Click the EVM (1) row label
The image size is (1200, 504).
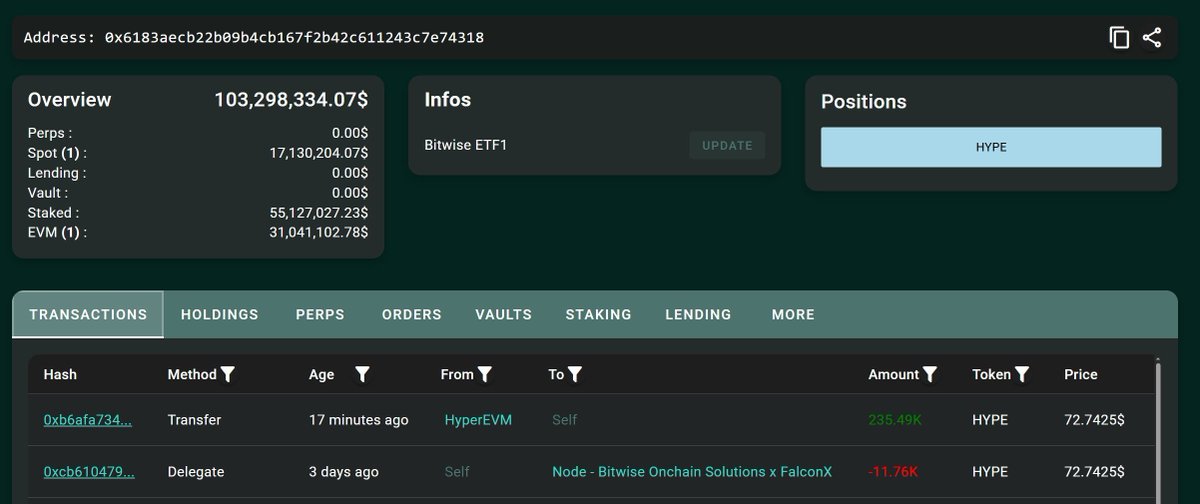[x=57, y=232]
